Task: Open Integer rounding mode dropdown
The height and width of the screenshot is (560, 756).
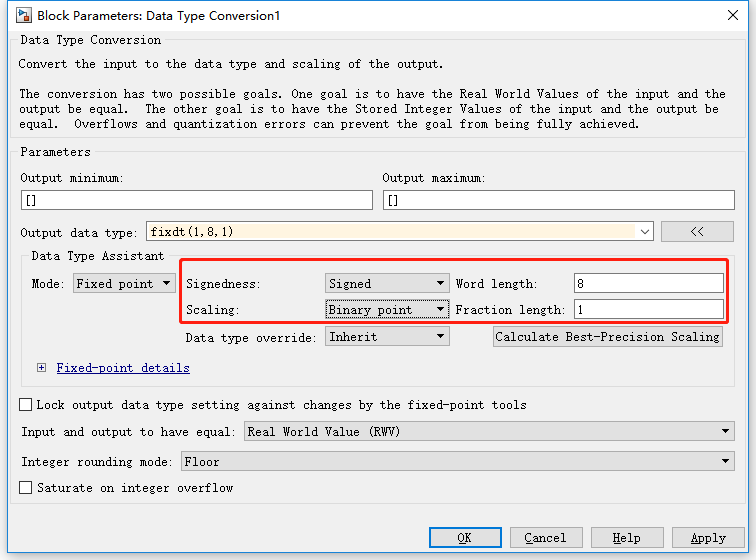Action: [x=458, y=461]
